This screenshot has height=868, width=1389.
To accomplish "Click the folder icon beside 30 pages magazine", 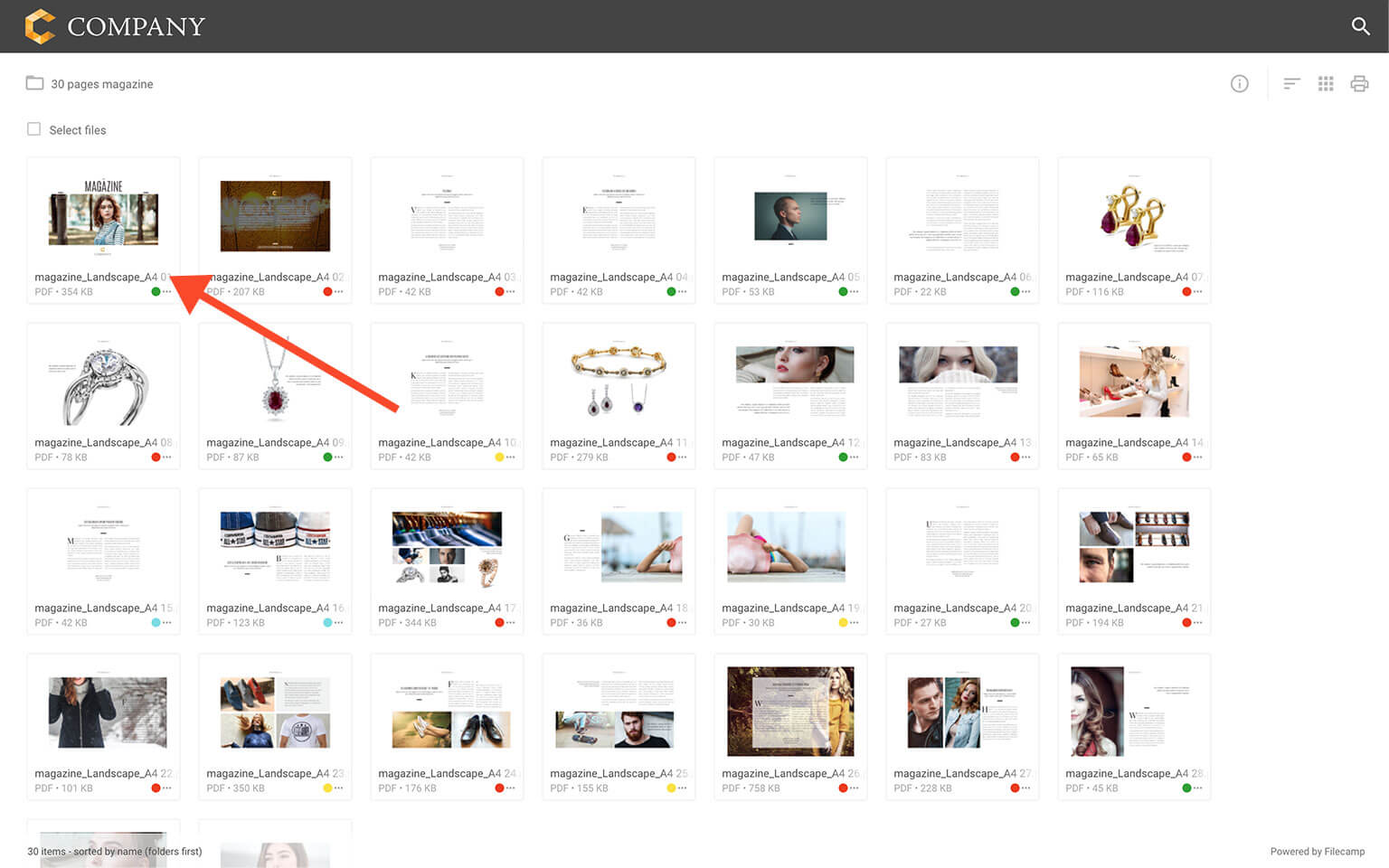I will coord(34,83).
